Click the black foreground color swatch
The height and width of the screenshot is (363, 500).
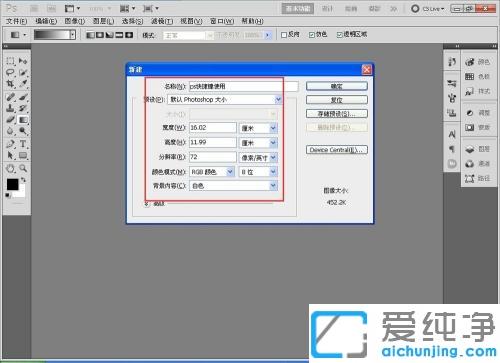[x=12, y=184]
